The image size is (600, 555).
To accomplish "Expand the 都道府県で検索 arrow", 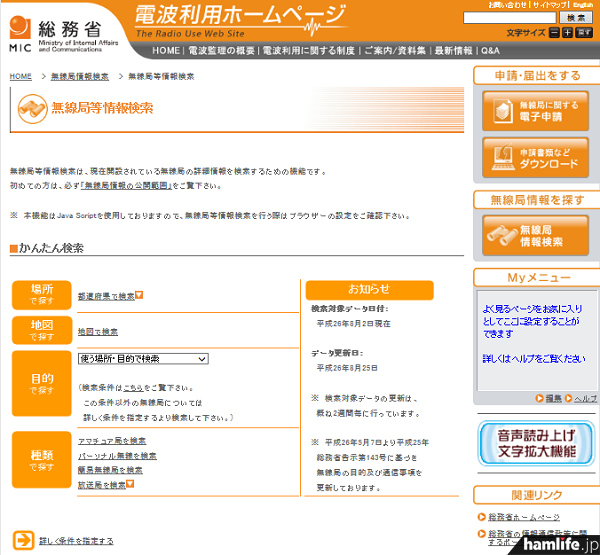I will (x=139, y=295).
